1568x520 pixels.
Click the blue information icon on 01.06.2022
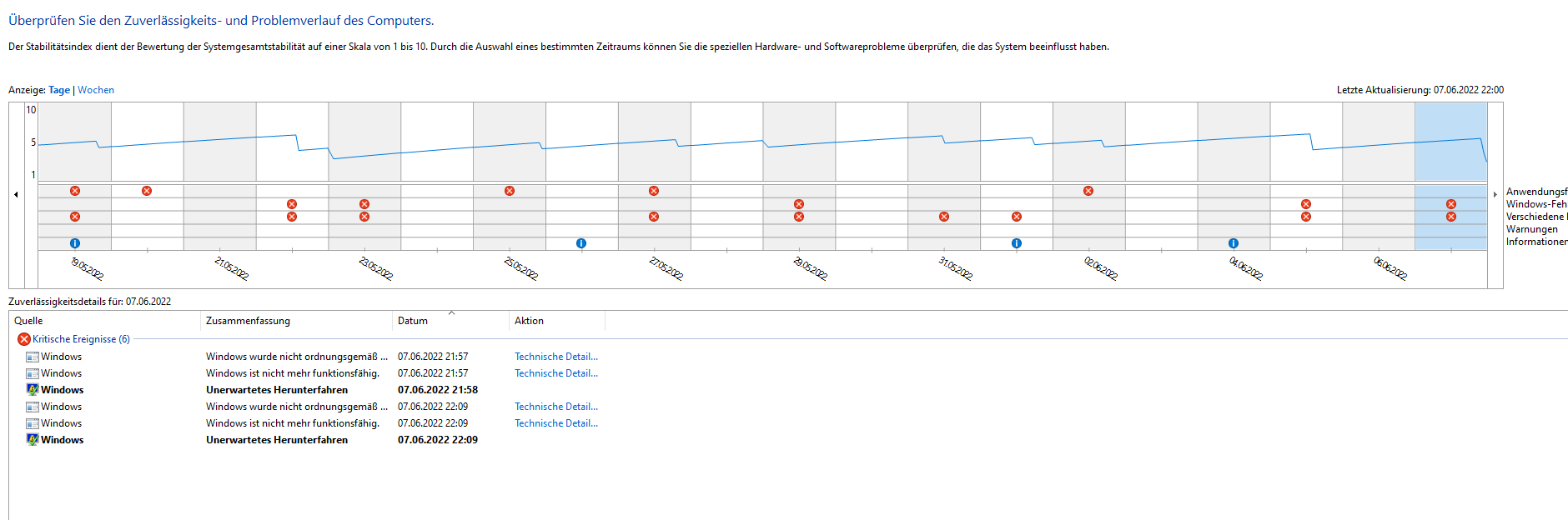coord(1017,243)
